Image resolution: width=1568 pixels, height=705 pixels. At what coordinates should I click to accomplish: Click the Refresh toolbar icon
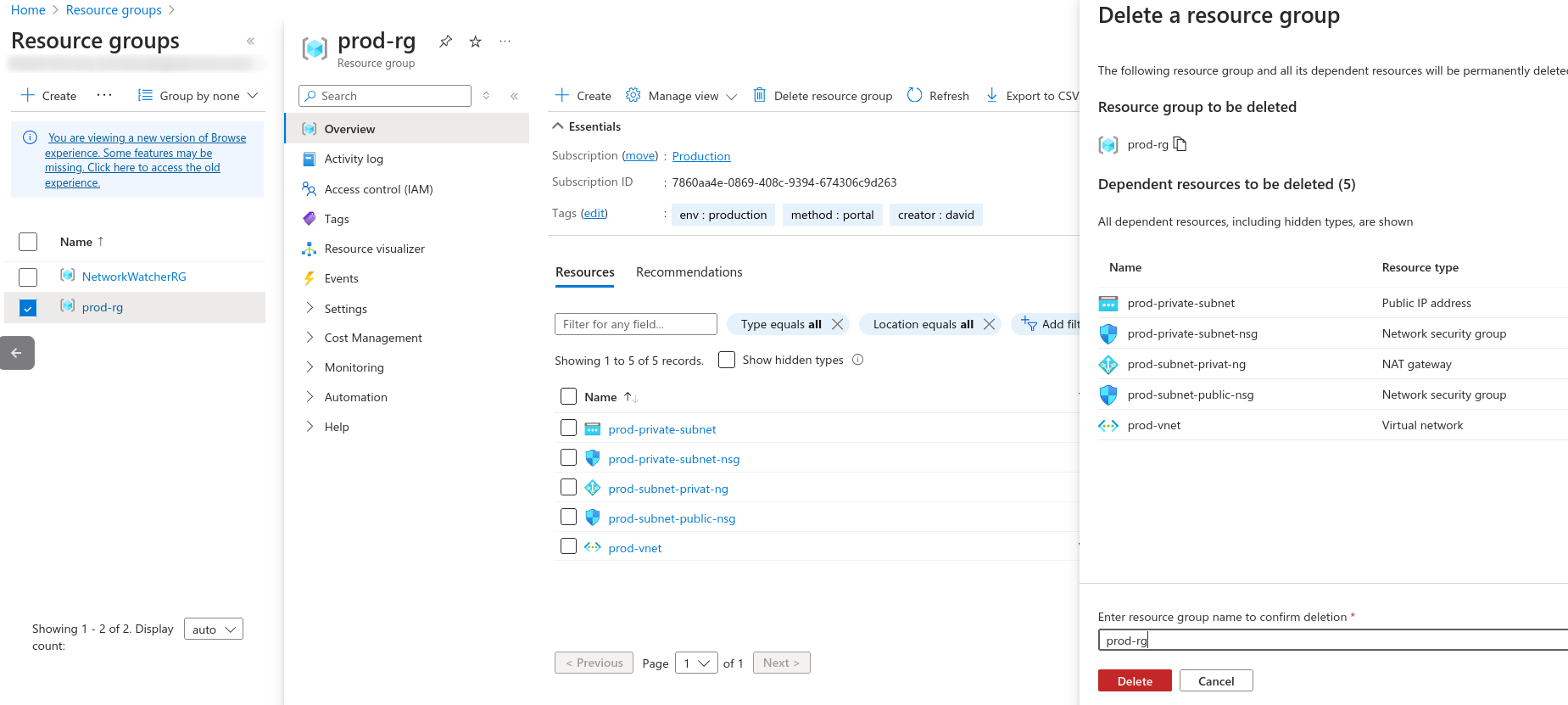914,95
